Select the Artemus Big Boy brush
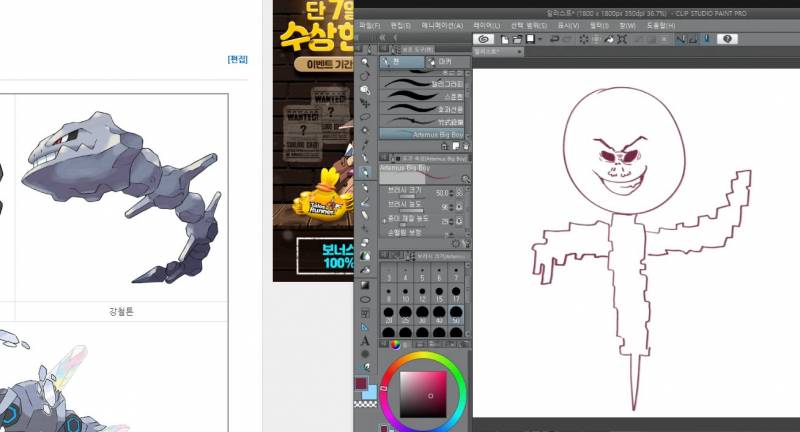 422,134
